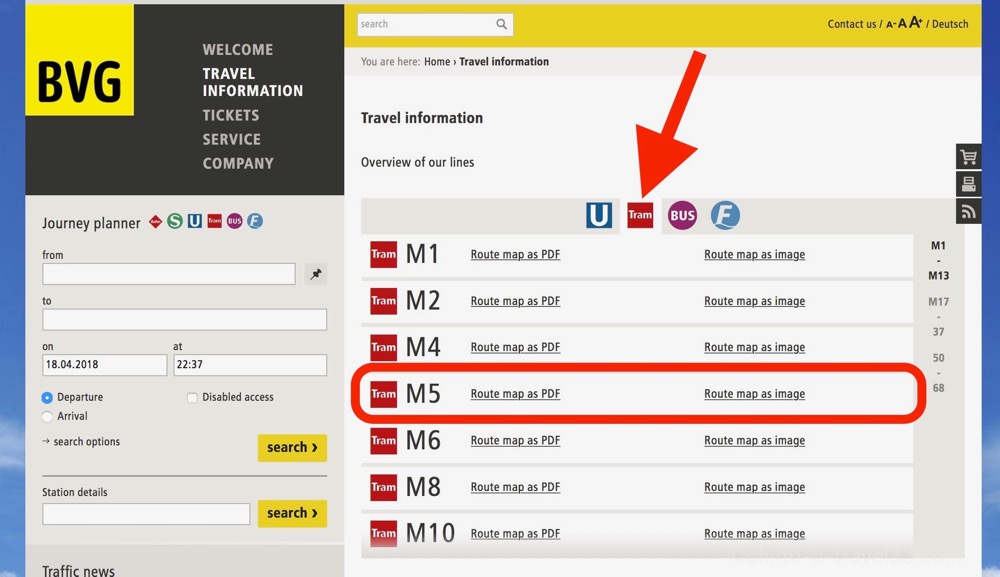The width and height of the screenshot is (1000, 577).
Task: Click the Home breadcrumb link
Action: [437, 62]
